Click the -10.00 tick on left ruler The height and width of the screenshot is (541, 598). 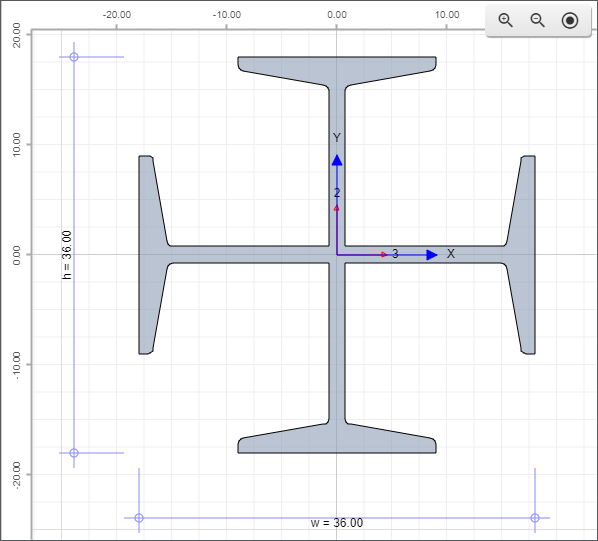coord(16,365)
